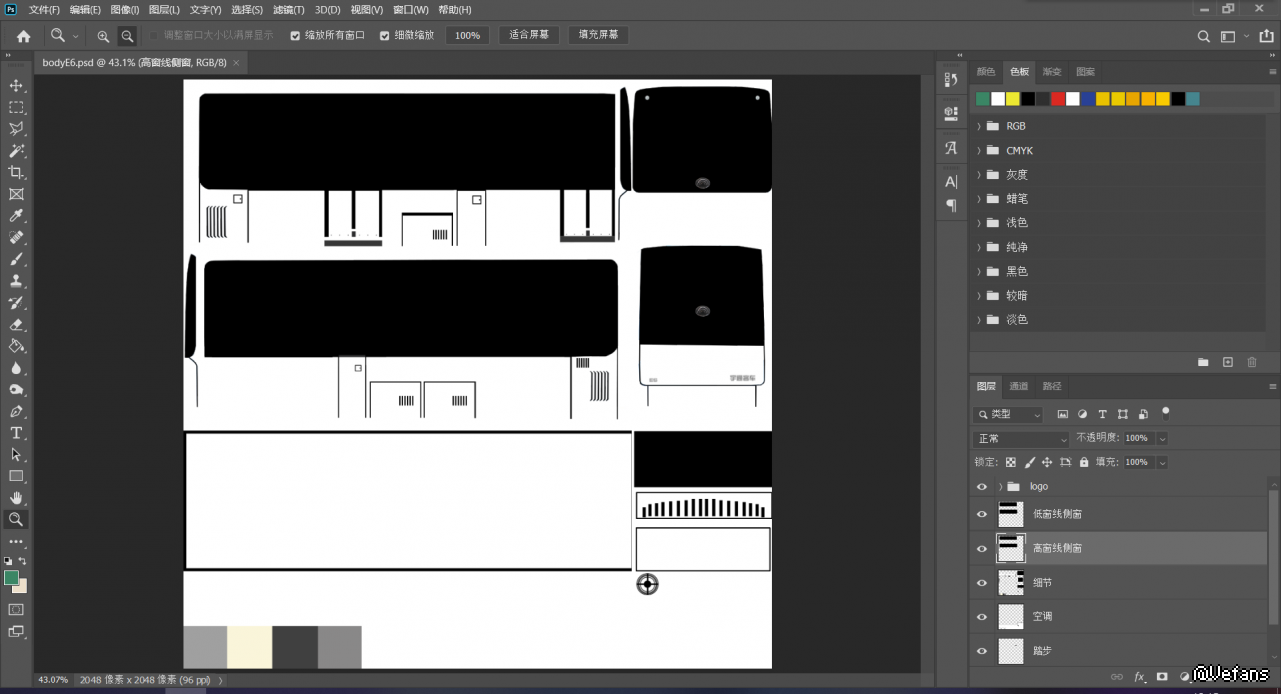Toggle the 缩放所有窗口 checkbox

[x=295, y=35]
